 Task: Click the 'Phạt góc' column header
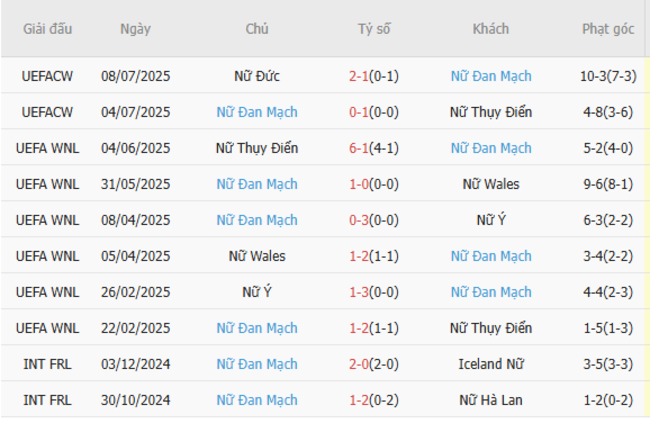(608, 29)
